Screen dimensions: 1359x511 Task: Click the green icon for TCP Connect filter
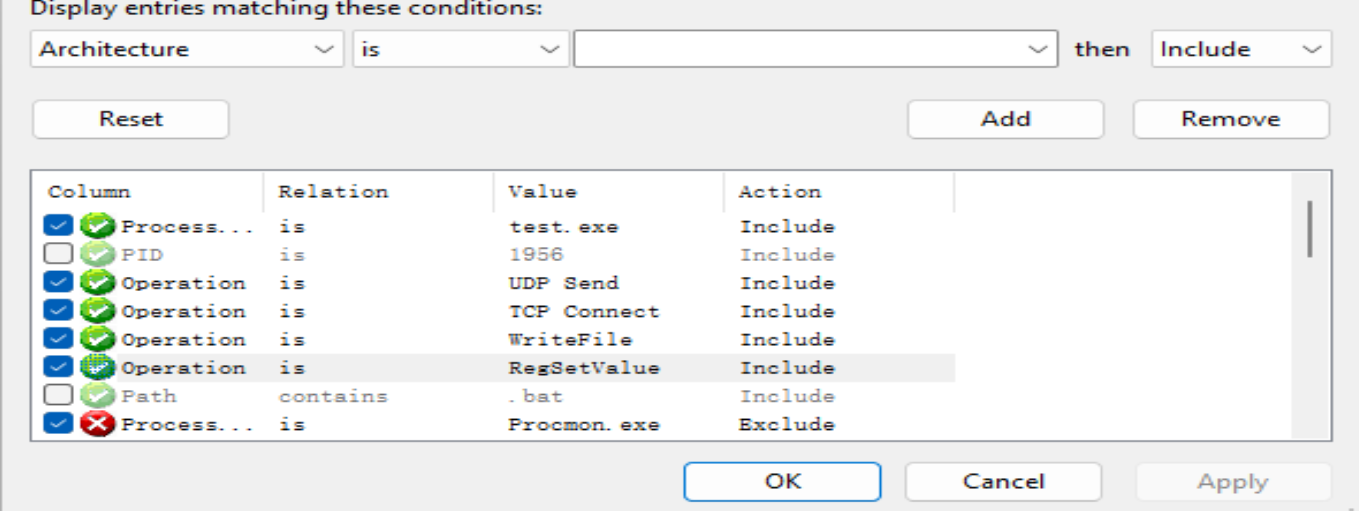[x=98, y=311]
